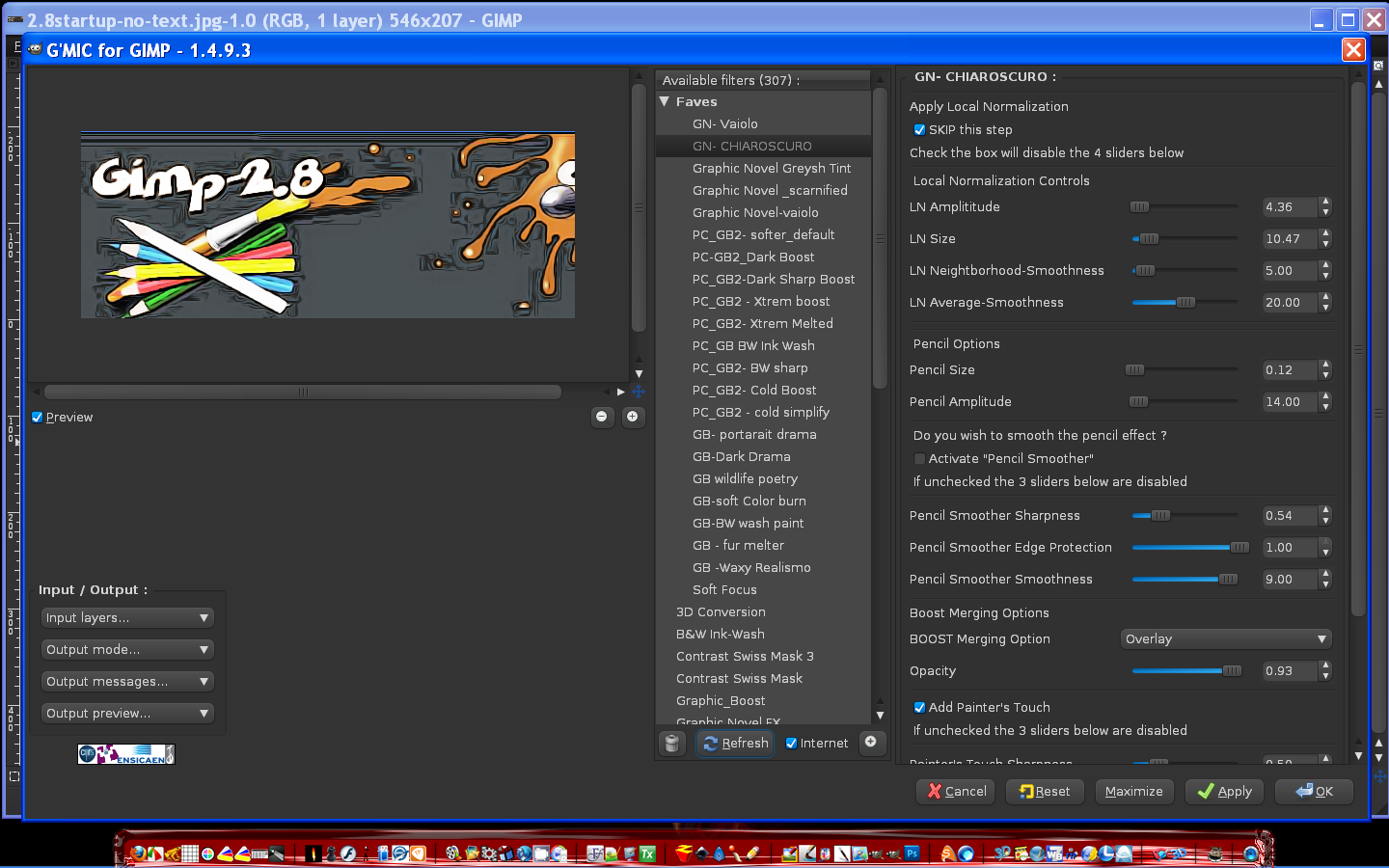Select PC-GB2_Dark Boost filter
The image size is (1389, 868).
click(753, 257)
